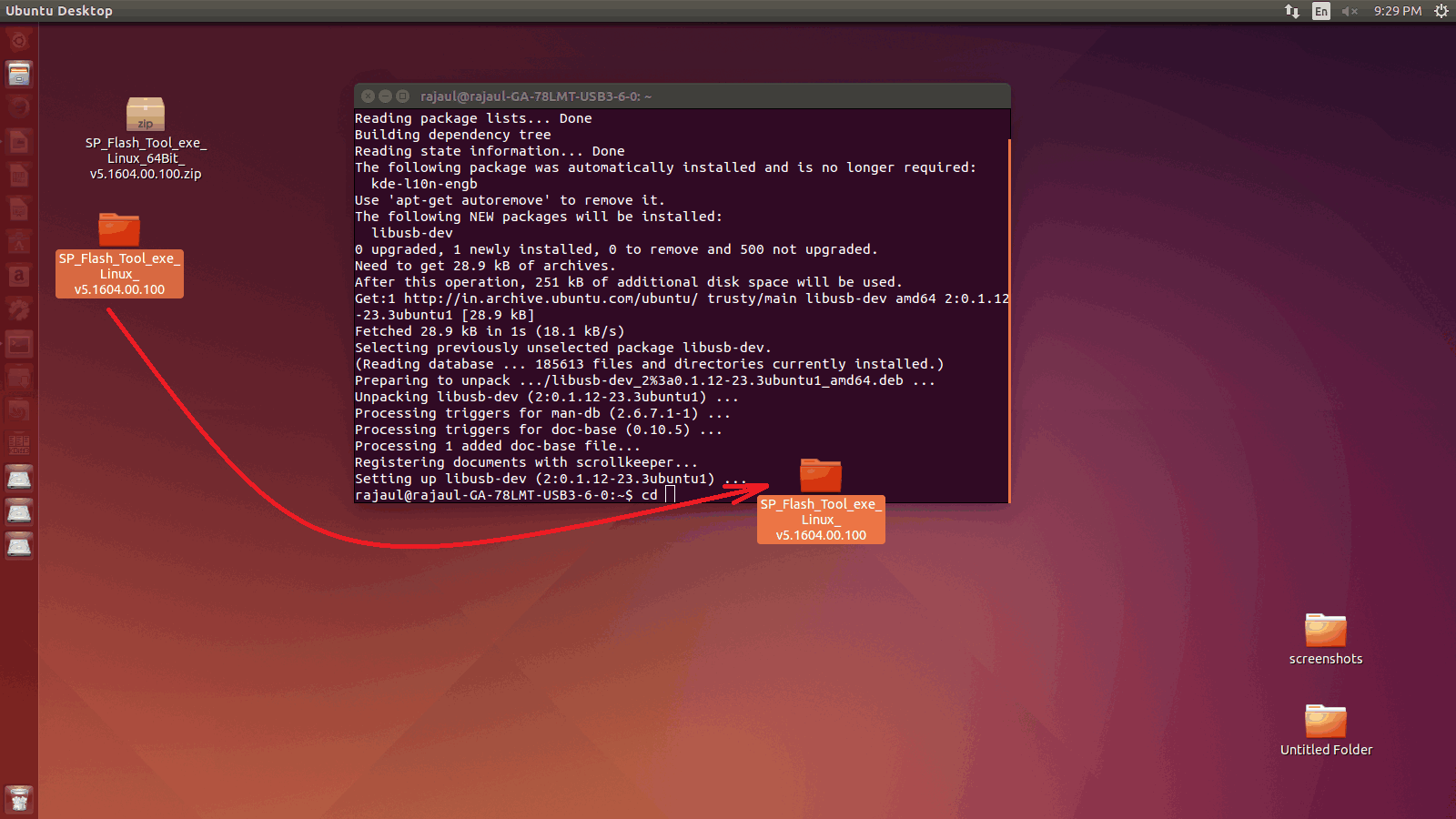Toggle the muted speaker indicator

pos(1350,11)
